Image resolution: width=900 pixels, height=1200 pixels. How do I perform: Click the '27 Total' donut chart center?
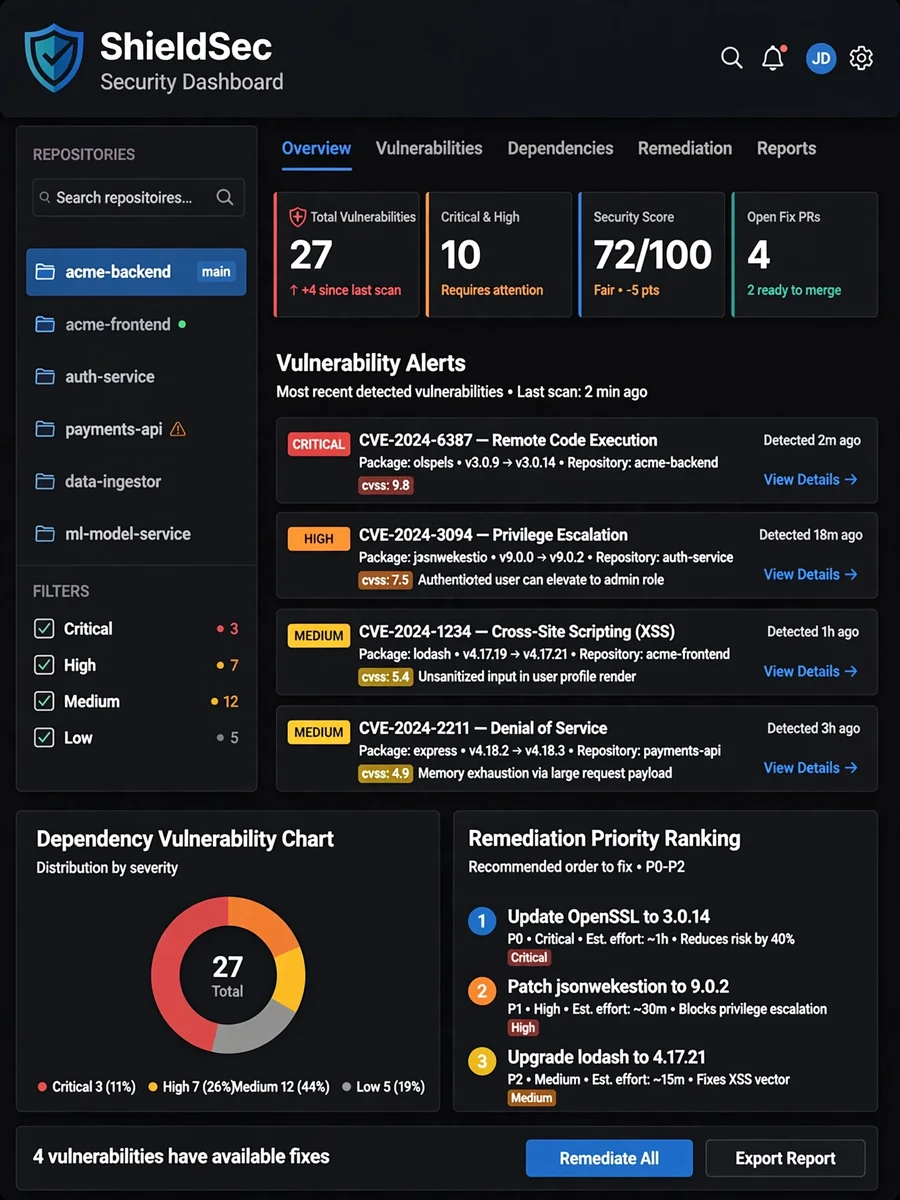point(227,975)
